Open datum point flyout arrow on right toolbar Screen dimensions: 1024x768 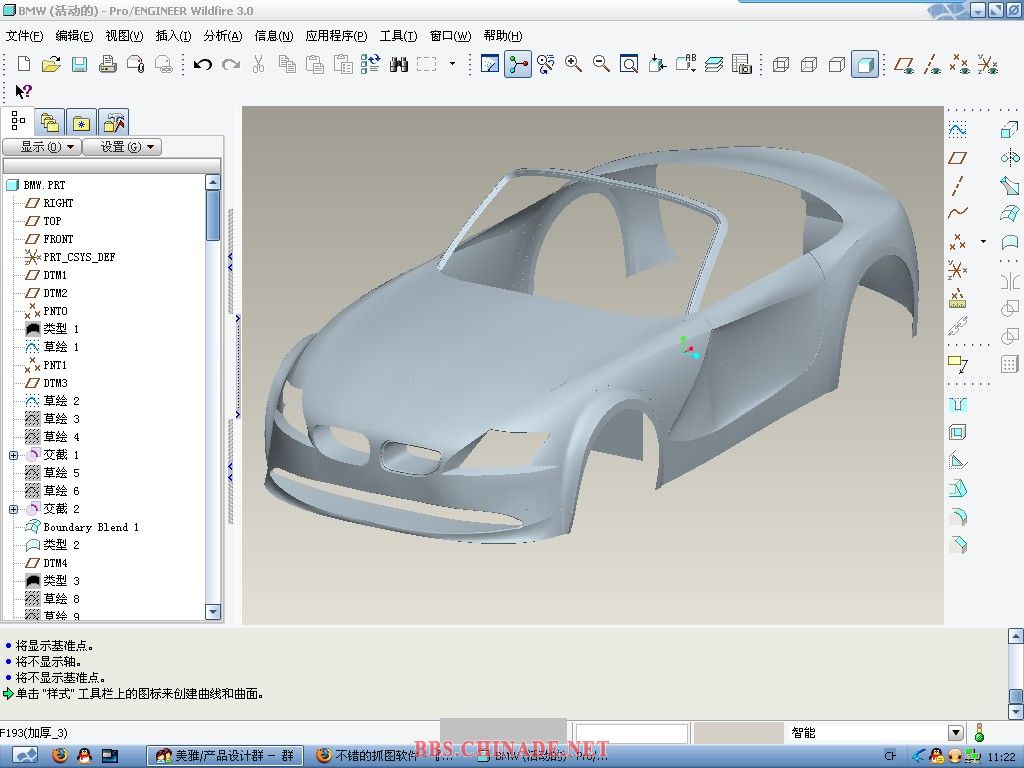click(x=984, y=242)
